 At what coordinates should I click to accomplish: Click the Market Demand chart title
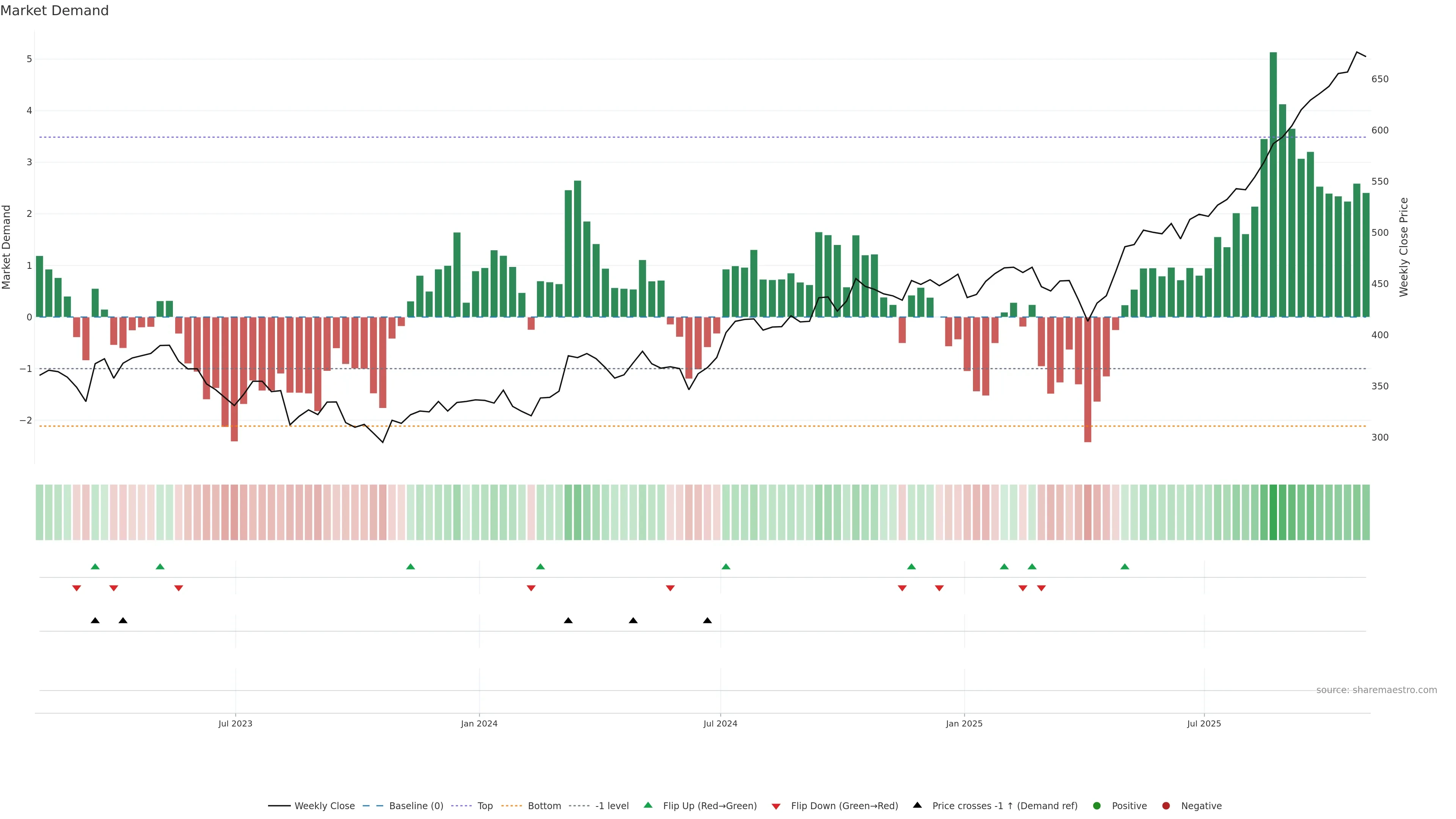pyautogui.click(x=54, y=11)
